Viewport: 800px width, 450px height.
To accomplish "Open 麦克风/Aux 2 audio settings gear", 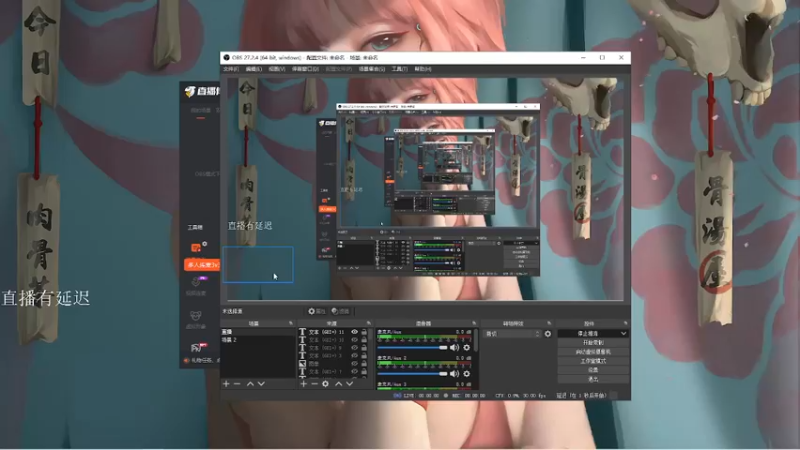I will coord(466,373).
